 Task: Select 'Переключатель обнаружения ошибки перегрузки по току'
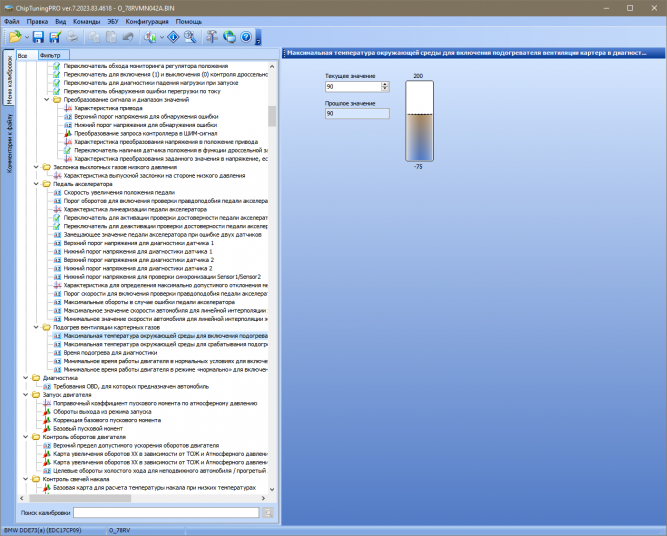142,91
